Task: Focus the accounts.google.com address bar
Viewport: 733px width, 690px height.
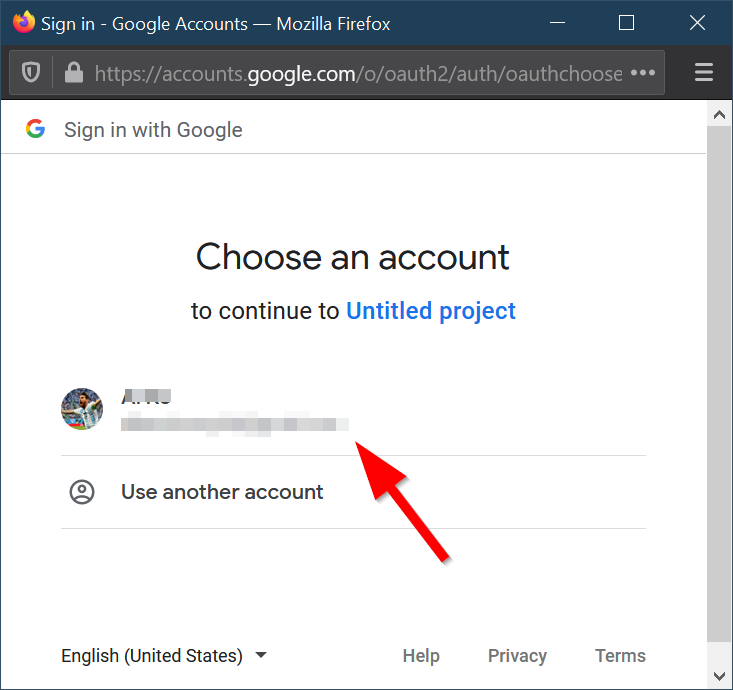Action: point(358,73)
